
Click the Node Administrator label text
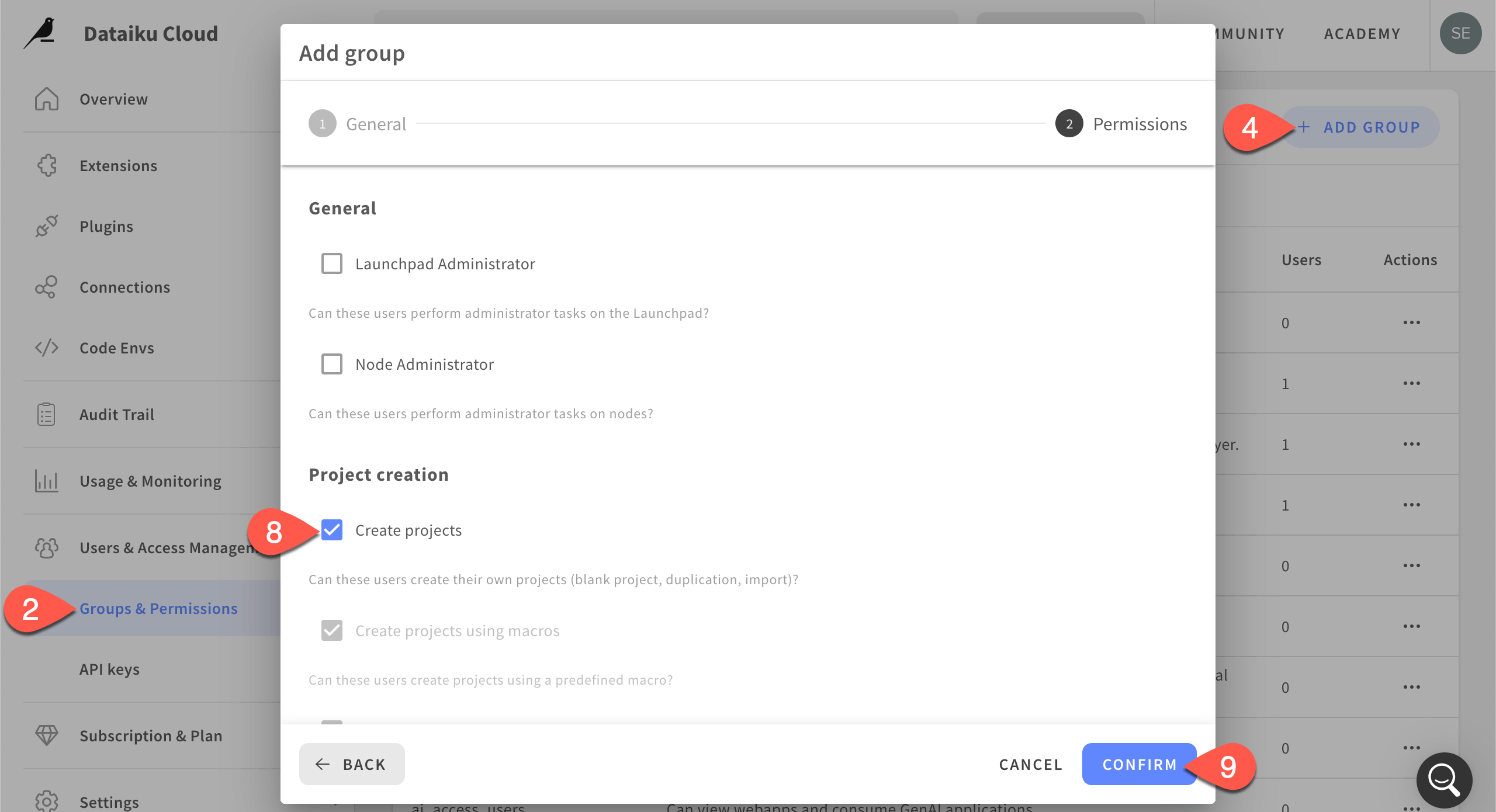pyautogui.click(x=425, y=364)
